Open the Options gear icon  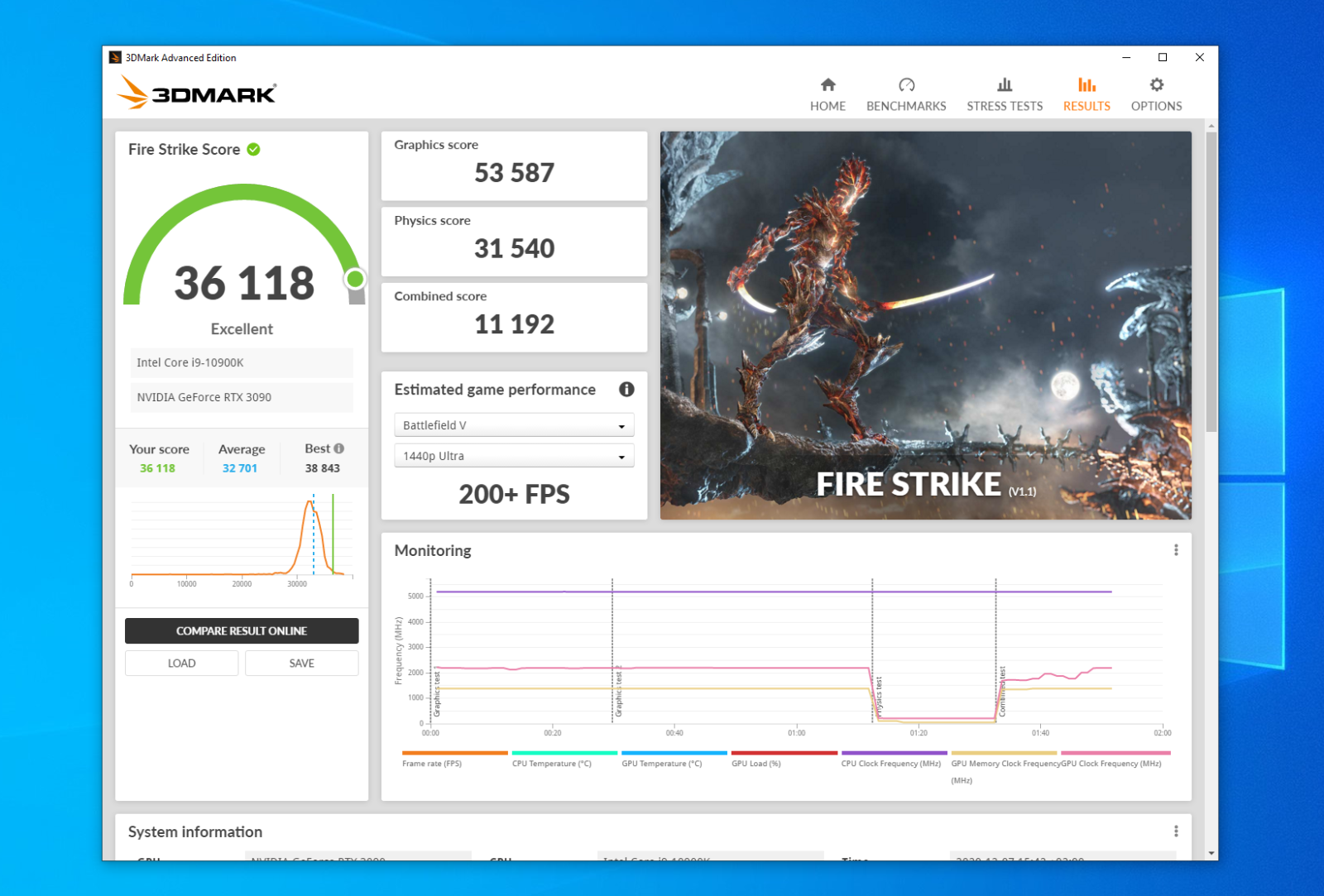click(x=1156, y=84)
